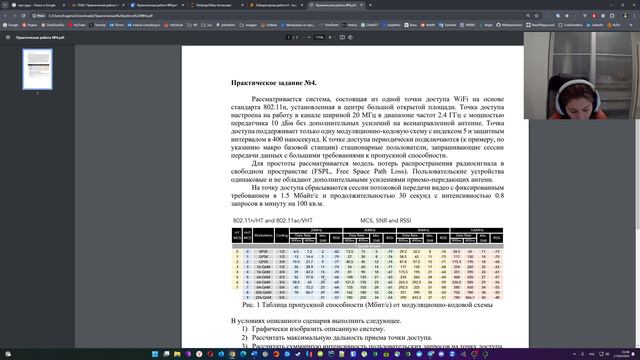Click the webcam video overlay
This screenshot has height=360, width=640.
tap(582, 76)
